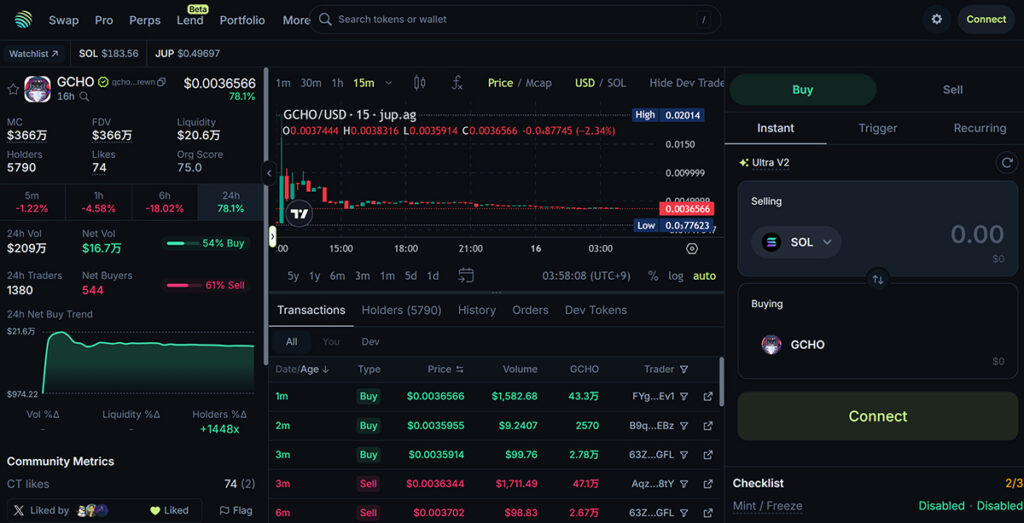Screen dimensions: 1024x523
Task: Click Trader column filter icon
Action: click(x=684, y=370)
